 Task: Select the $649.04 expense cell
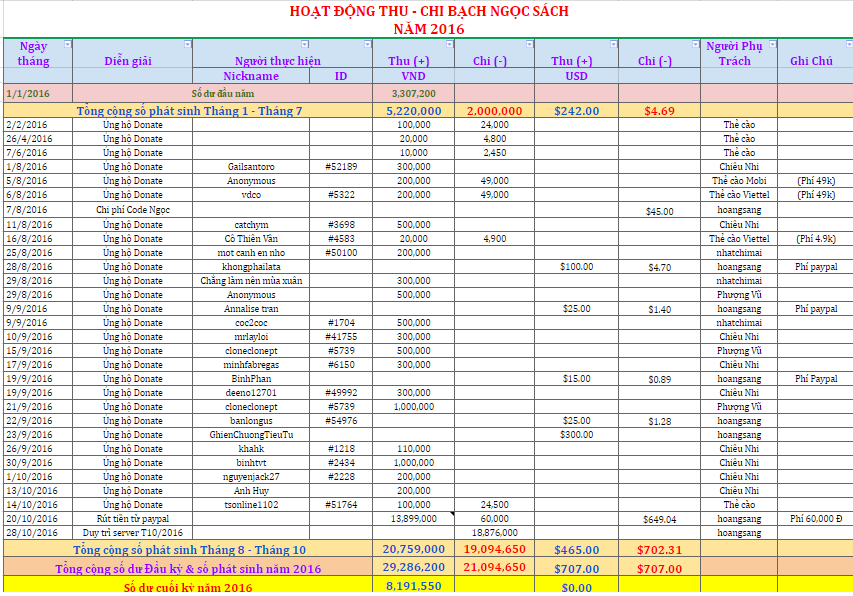pyautogui.click(x=659, y=519)
